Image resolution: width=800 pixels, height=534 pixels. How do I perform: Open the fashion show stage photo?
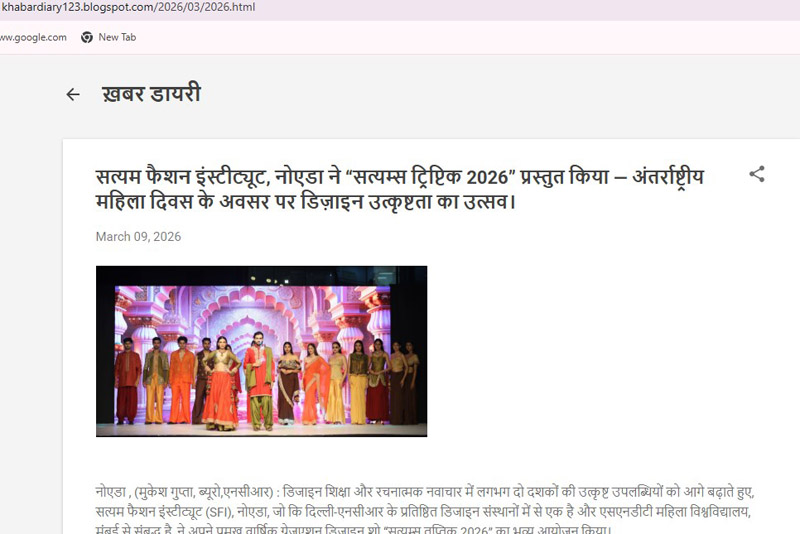click(261, 351)
